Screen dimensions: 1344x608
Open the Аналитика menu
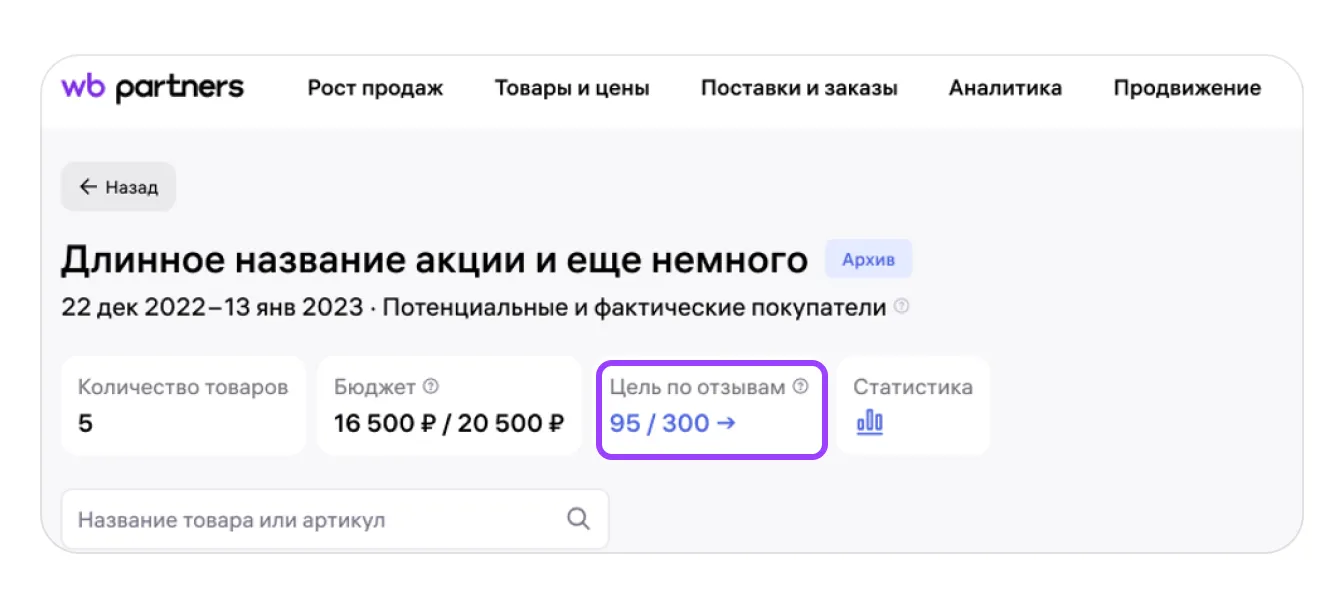click(x=1005, y=88)
